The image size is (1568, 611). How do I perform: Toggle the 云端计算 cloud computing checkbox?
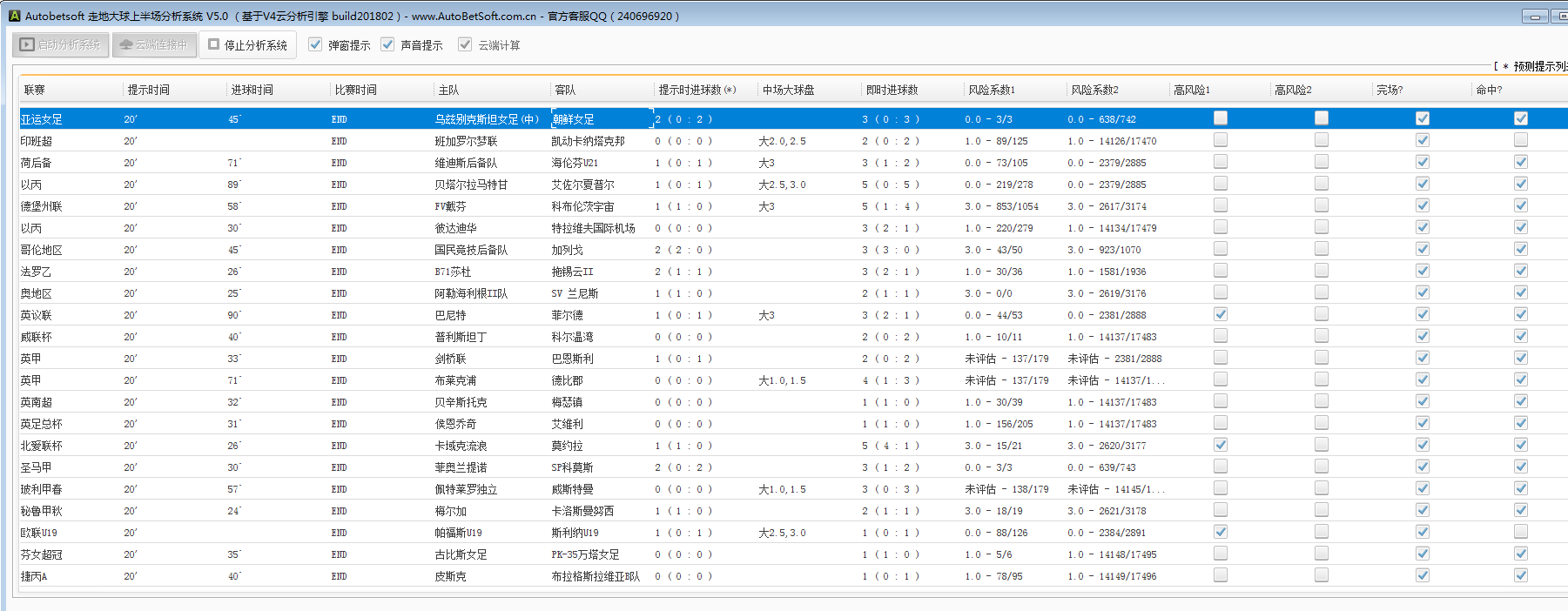[465, 44]
